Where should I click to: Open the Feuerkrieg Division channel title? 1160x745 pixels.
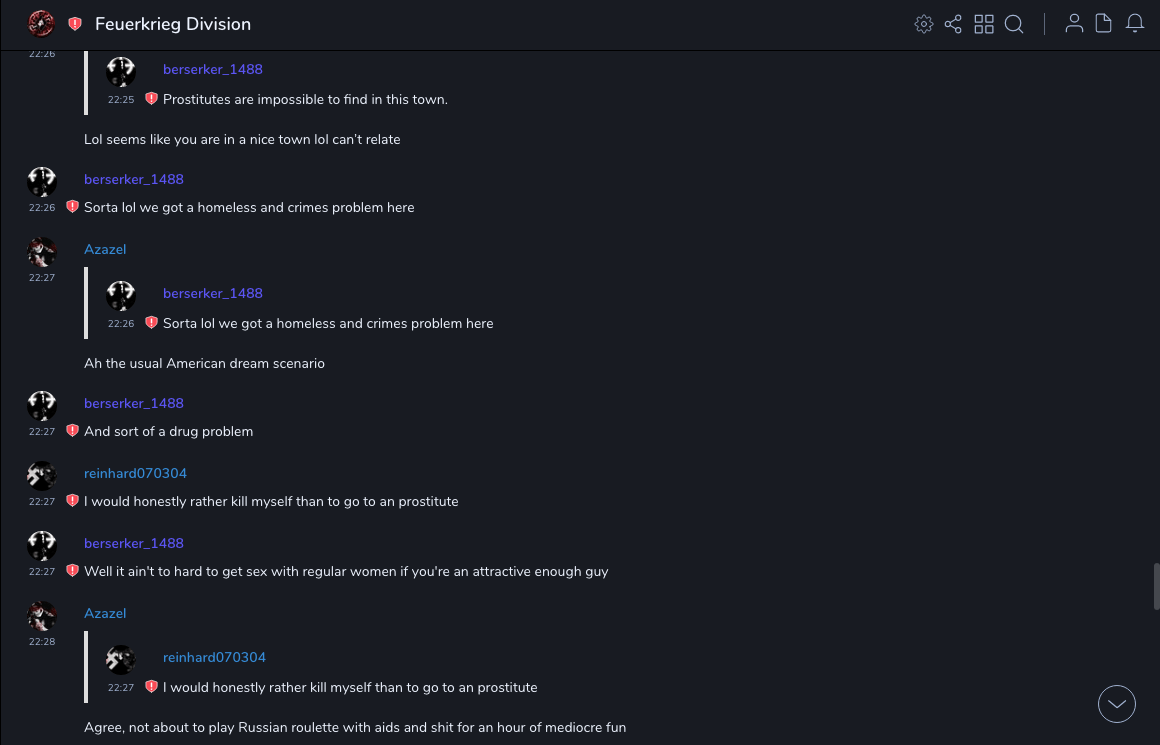(173, 24)
